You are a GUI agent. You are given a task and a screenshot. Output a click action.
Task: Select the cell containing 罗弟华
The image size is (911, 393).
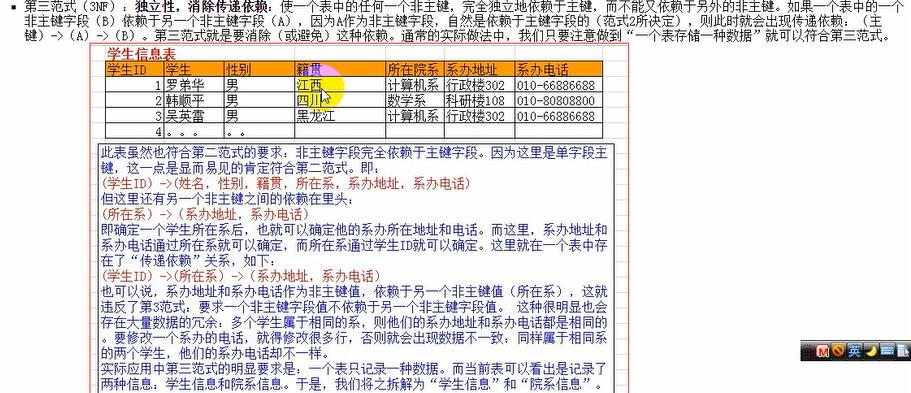pos(195,85)
